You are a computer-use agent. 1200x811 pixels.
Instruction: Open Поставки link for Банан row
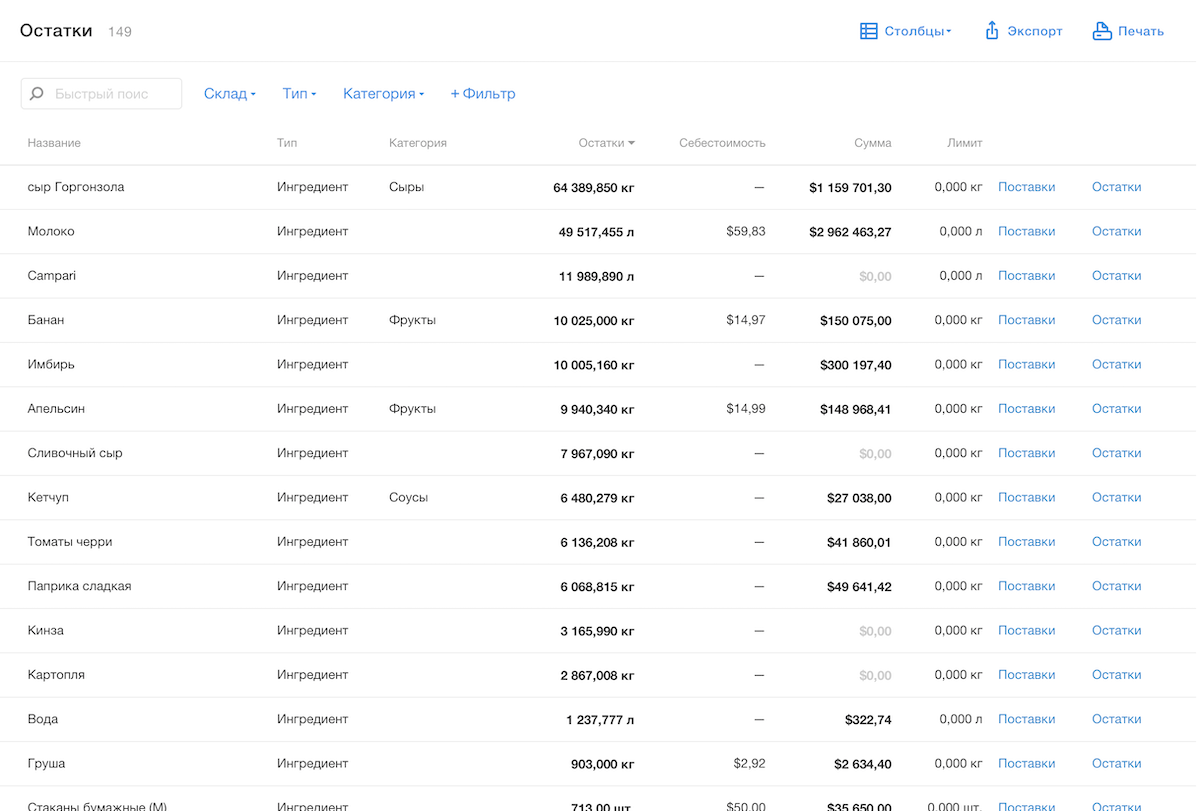point(1026,320)
